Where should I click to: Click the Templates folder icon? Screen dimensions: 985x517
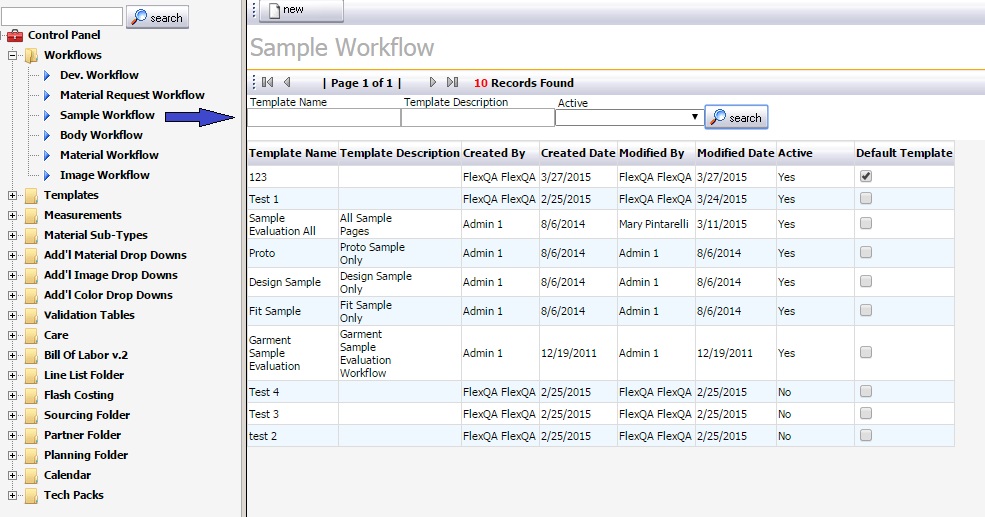point(31,195)
